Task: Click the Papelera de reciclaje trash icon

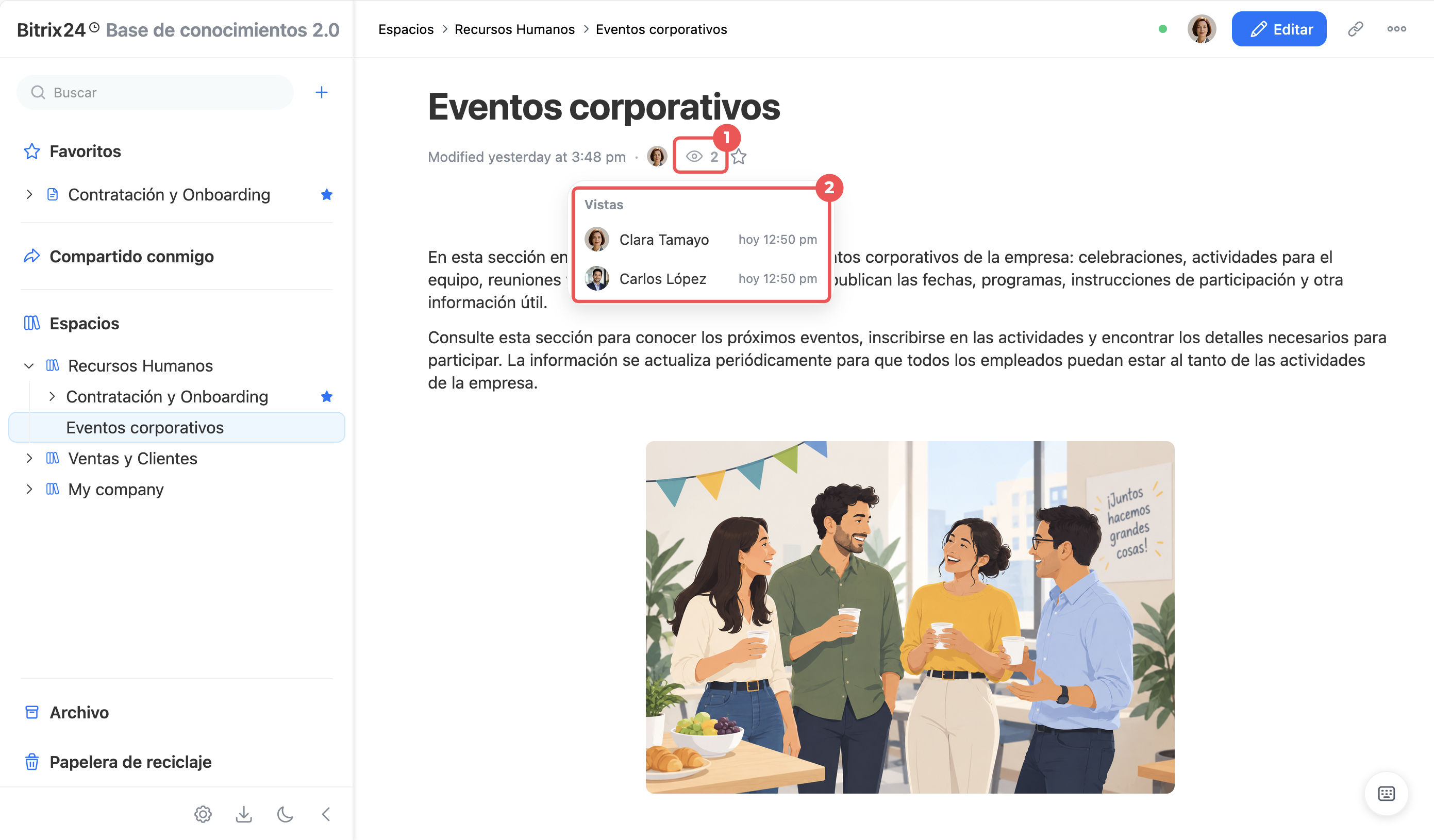Action: [32, 762]
